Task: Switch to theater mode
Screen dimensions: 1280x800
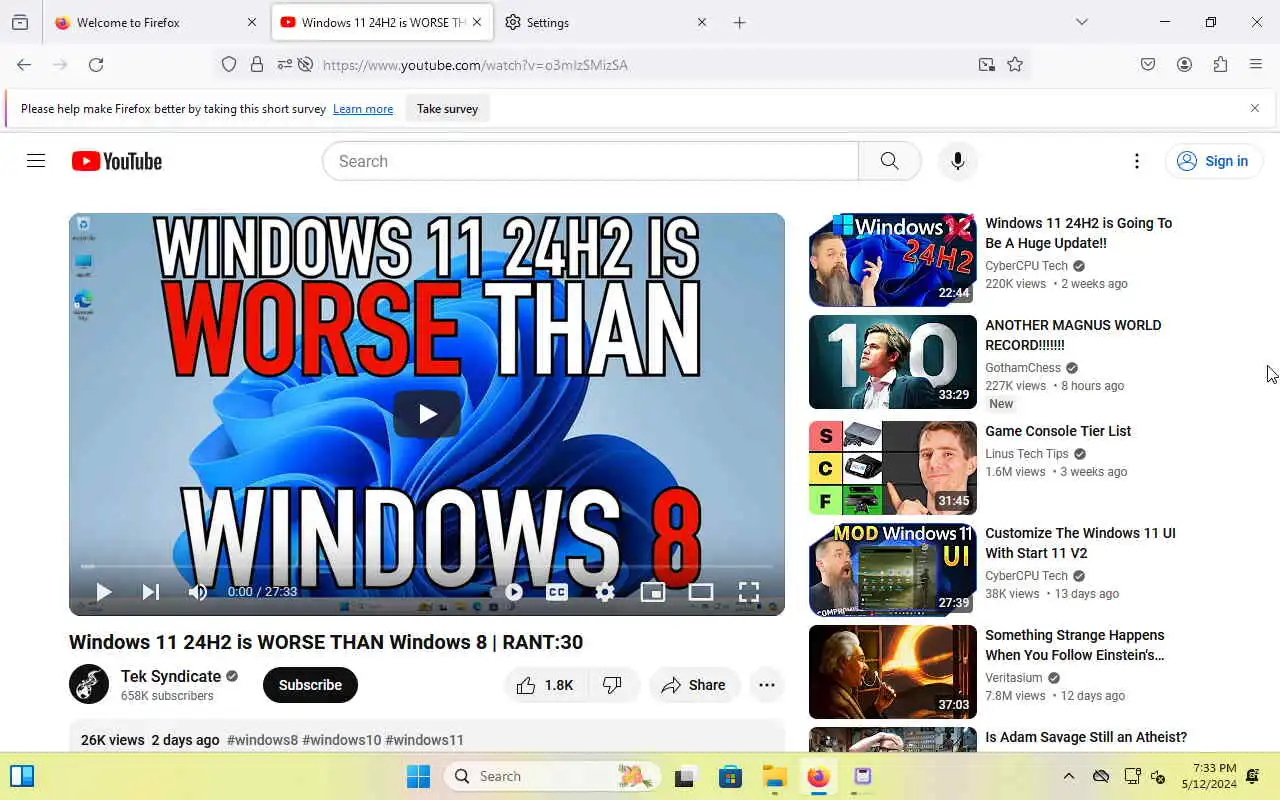Action: [701, 592]
